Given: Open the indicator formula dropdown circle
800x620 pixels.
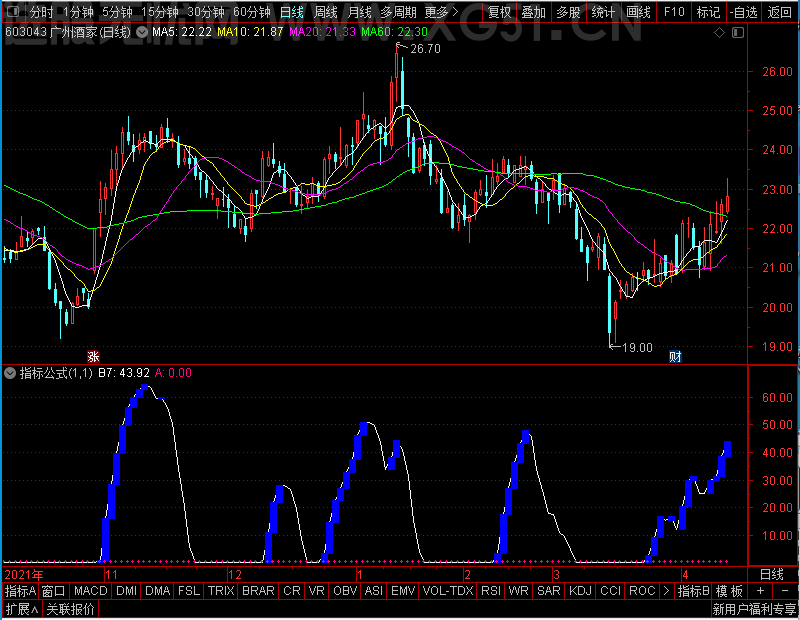Looking at the screenshot, I should coord(10,373).
